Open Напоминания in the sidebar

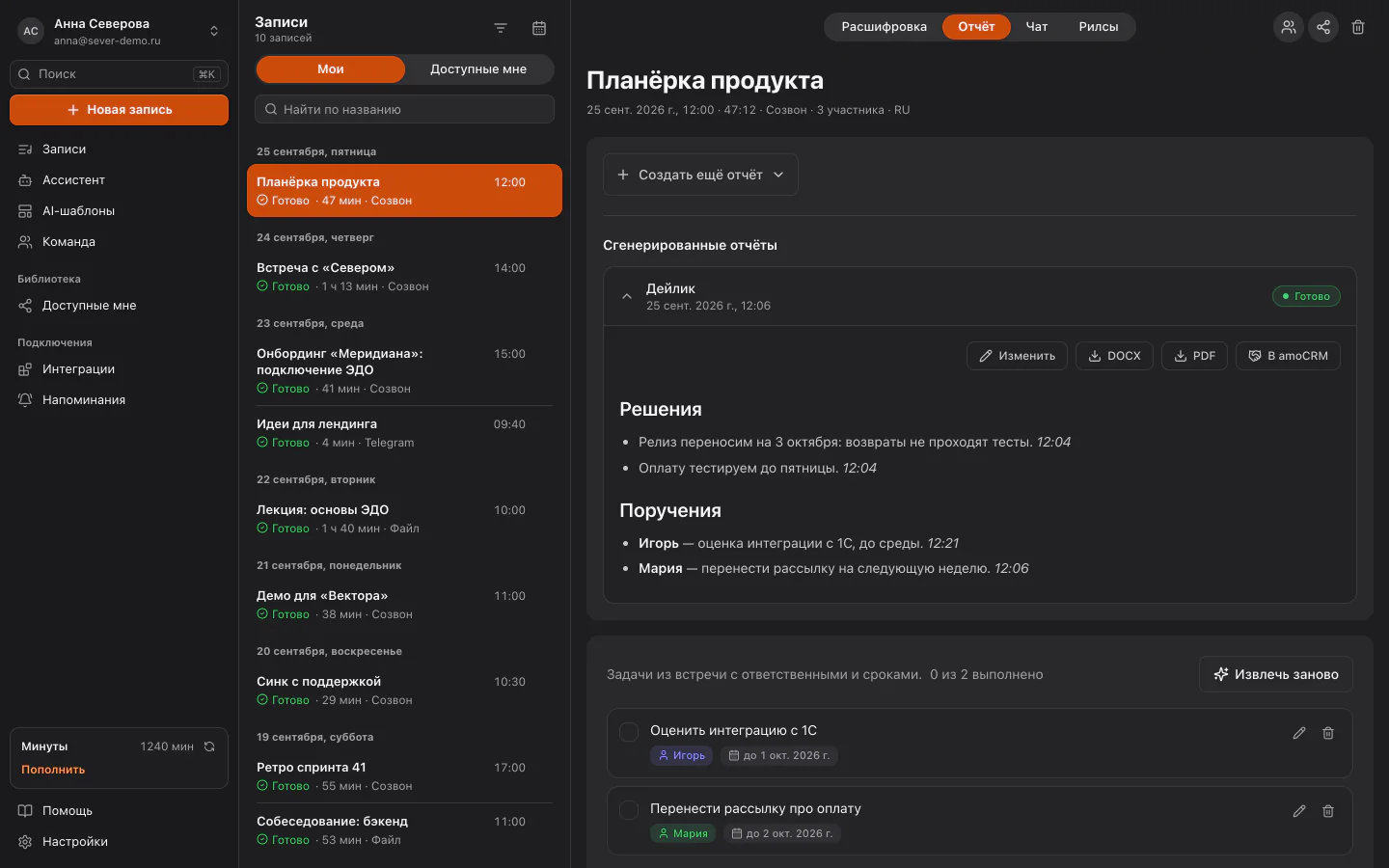click(x=119, y=400)
